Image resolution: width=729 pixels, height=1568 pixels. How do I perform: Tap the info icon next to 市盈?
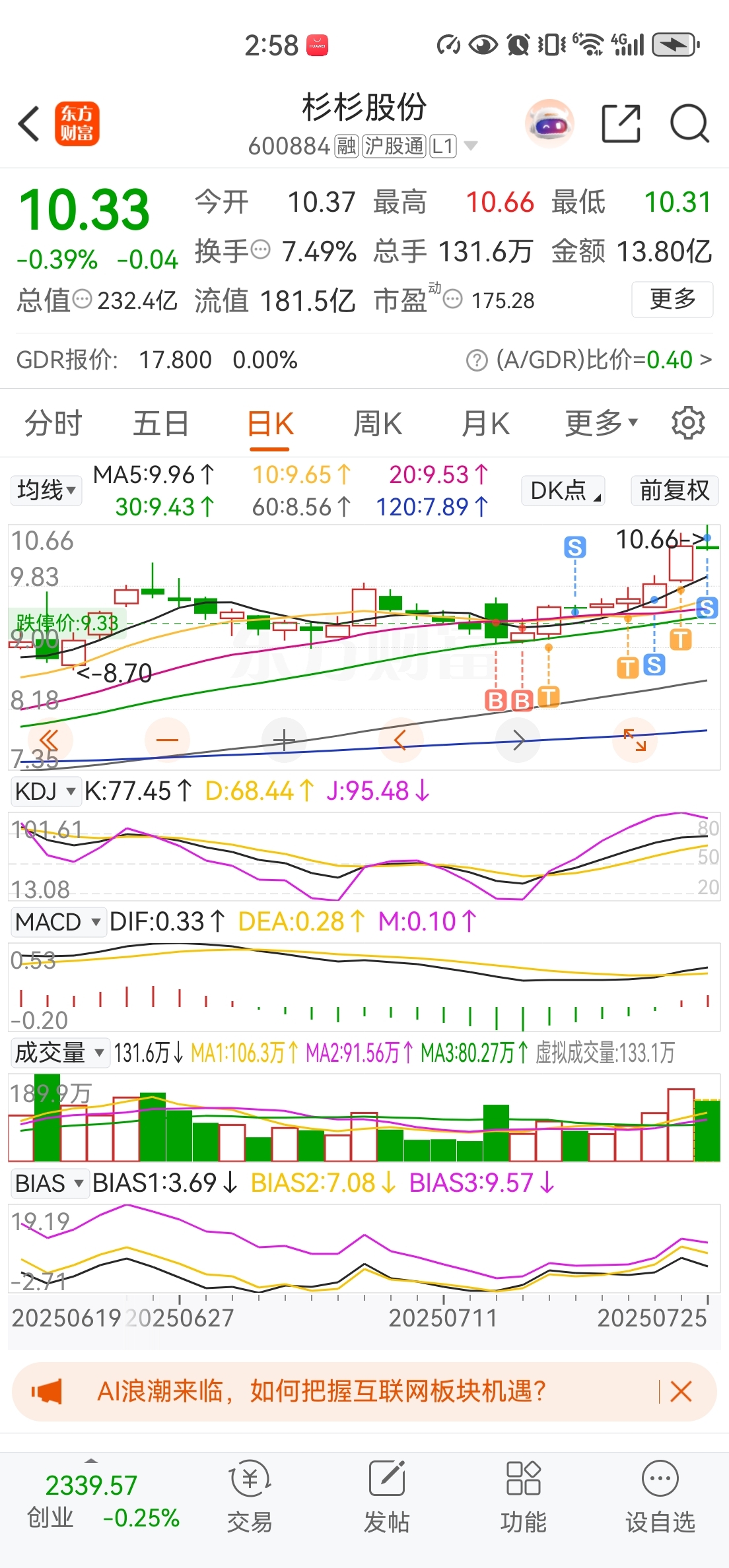click(x=453, y=300)
